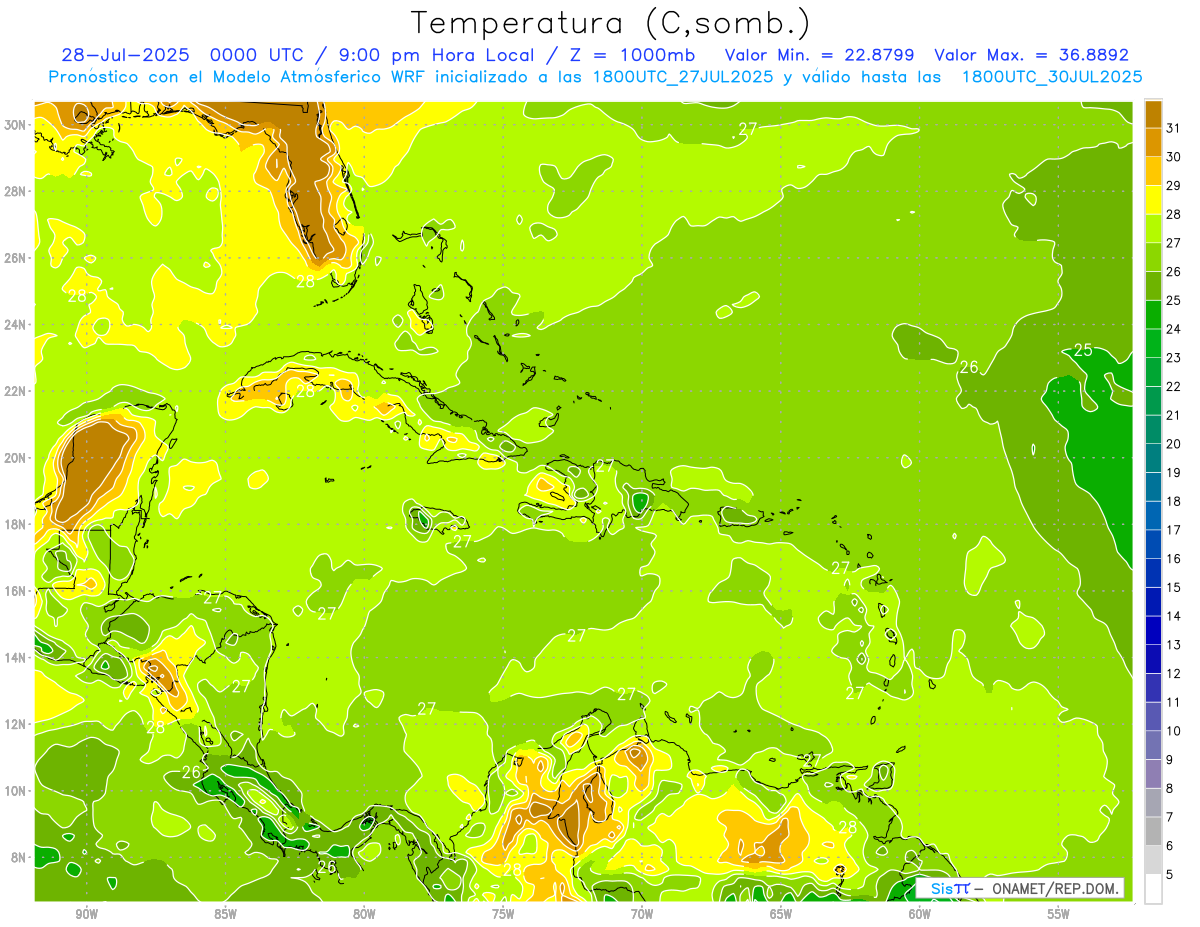Click the colorbar label "11"
The height and width of the screenshot is (927, 1200).
point(1174,702)
